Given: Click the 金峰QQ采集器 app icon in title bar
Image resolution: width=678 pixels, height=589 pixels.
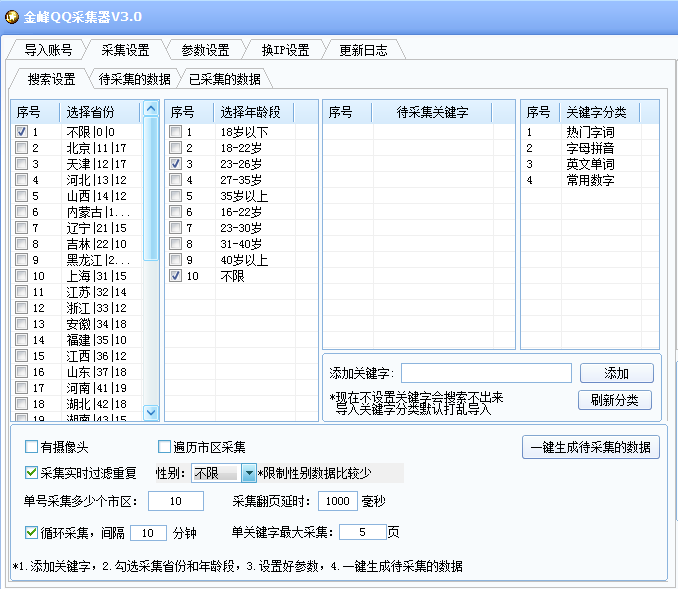Looking at the screenshot, I should [x=12, y=17].
